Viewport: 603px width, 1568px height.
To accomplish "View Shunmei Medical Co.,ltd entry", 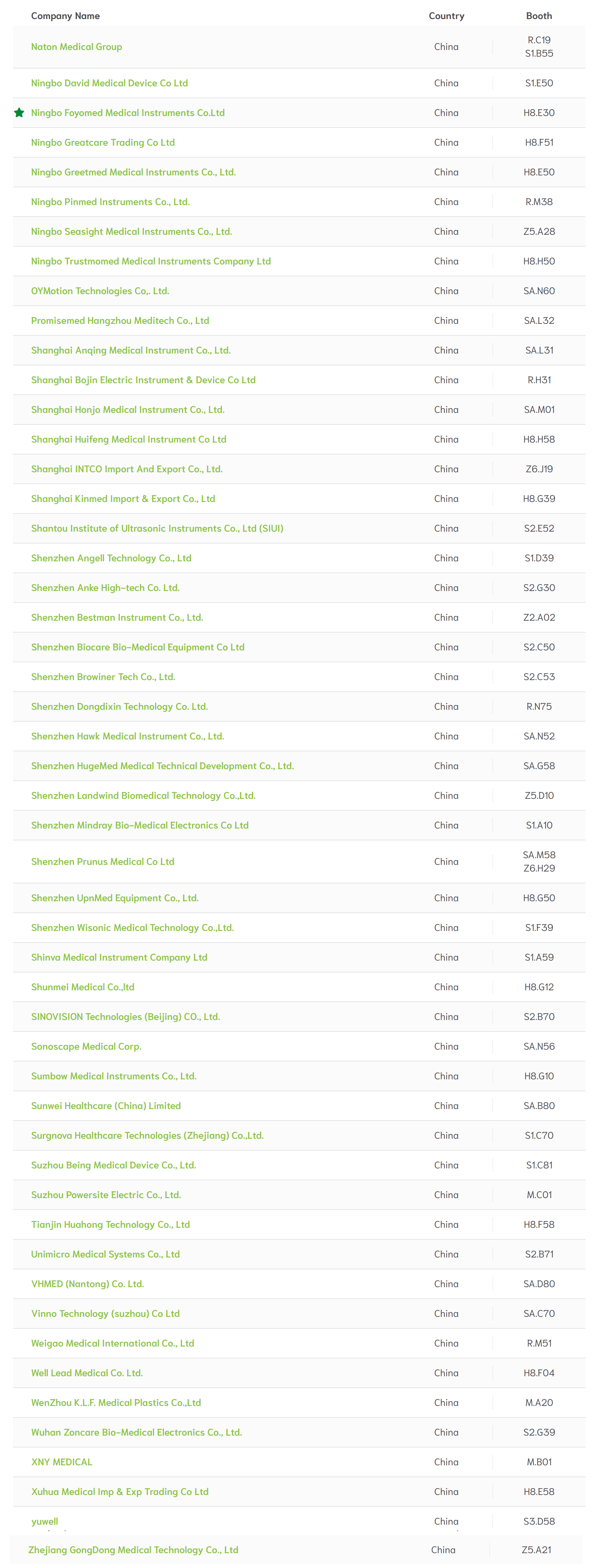I will (83, 987).
